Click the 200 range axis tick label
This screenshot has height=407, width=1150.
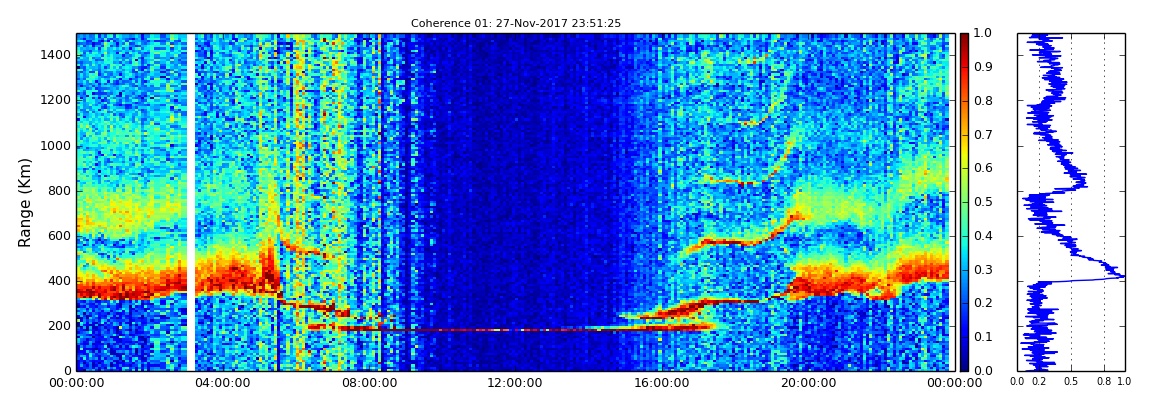pos(60,326)
